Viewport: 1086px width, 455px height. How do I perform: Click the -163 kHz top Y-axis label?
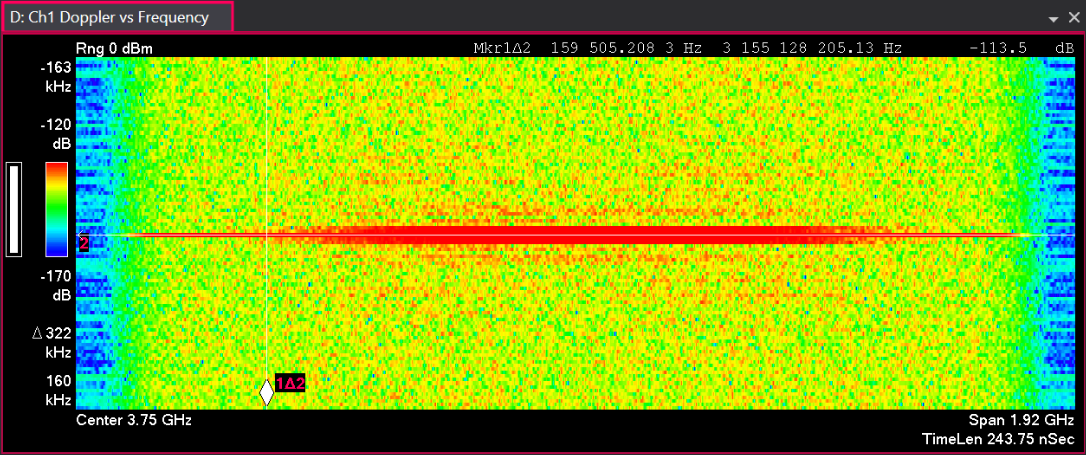56,76
